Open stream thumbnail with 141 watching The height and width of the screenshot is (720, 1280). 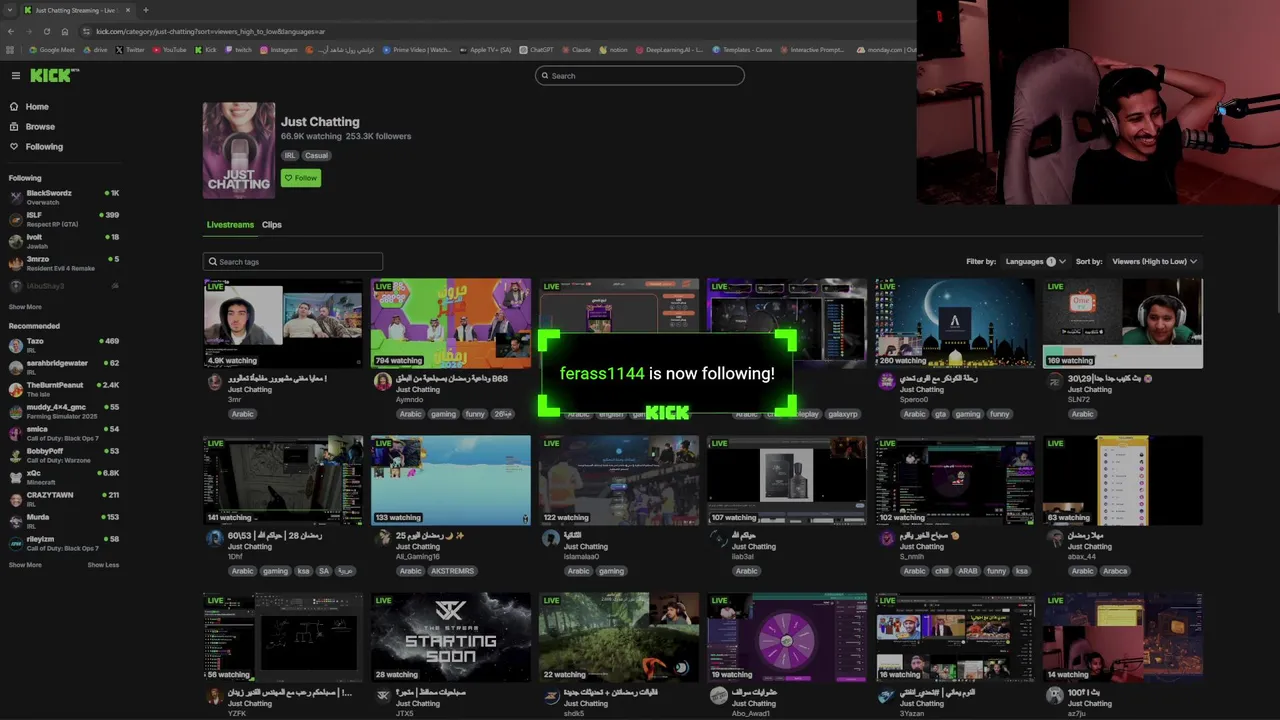pyautogui.click(x=283, y=480)
